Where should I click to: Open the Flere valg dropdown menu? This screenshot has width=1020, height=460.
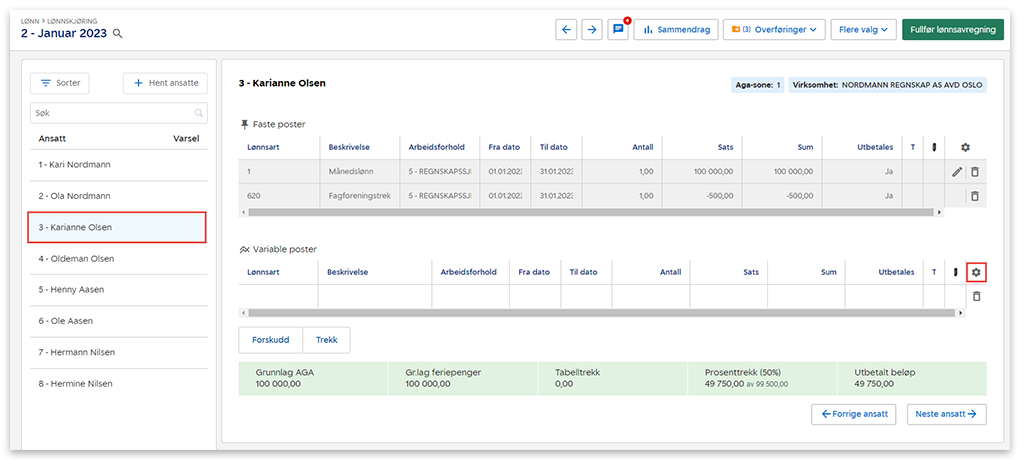(864, 30)
